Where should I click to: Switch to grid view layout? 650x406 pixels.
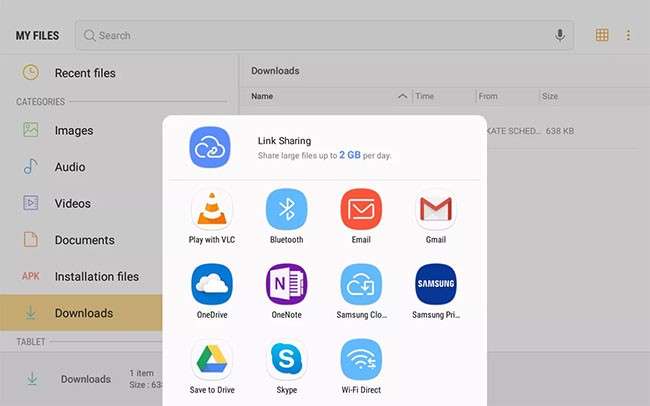(602, 35)
